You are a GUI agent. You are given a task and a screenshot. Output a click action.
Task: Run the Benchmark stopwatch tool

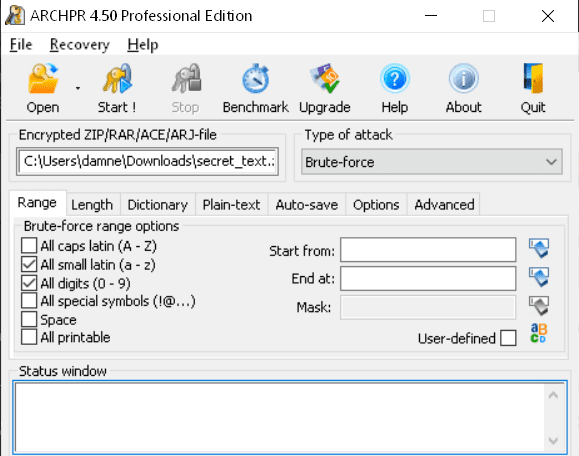[256, 78]
